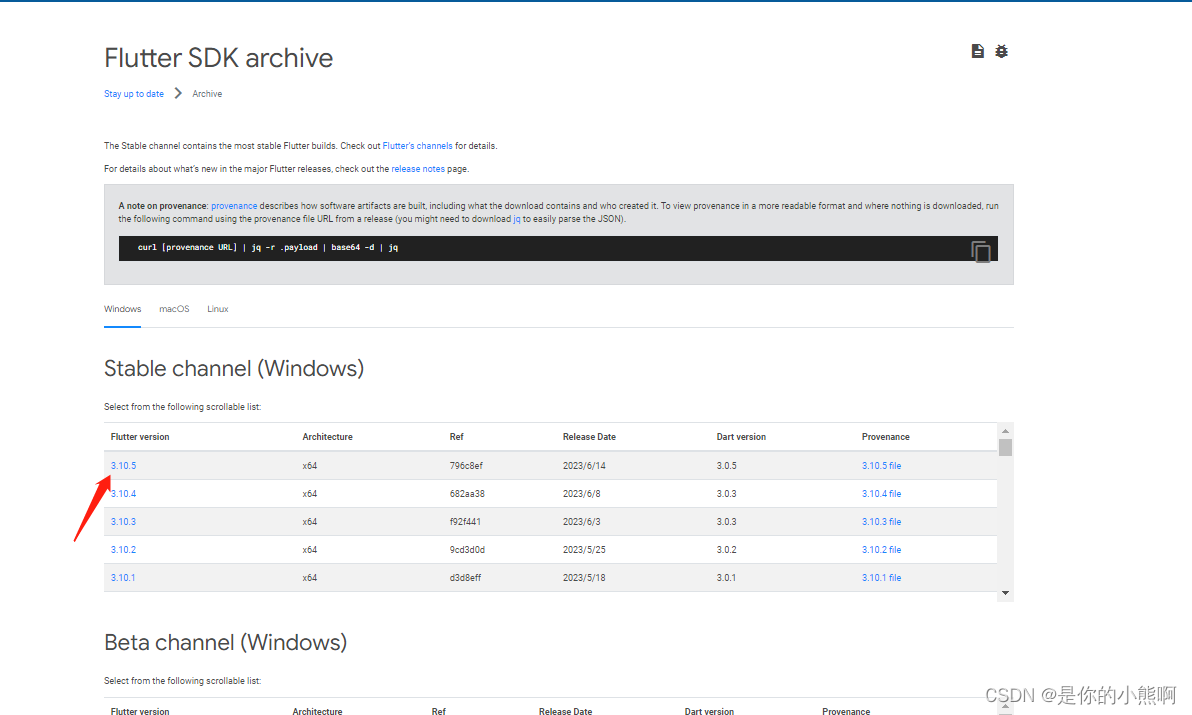Click the Ref value f92f441

(464, 522)
